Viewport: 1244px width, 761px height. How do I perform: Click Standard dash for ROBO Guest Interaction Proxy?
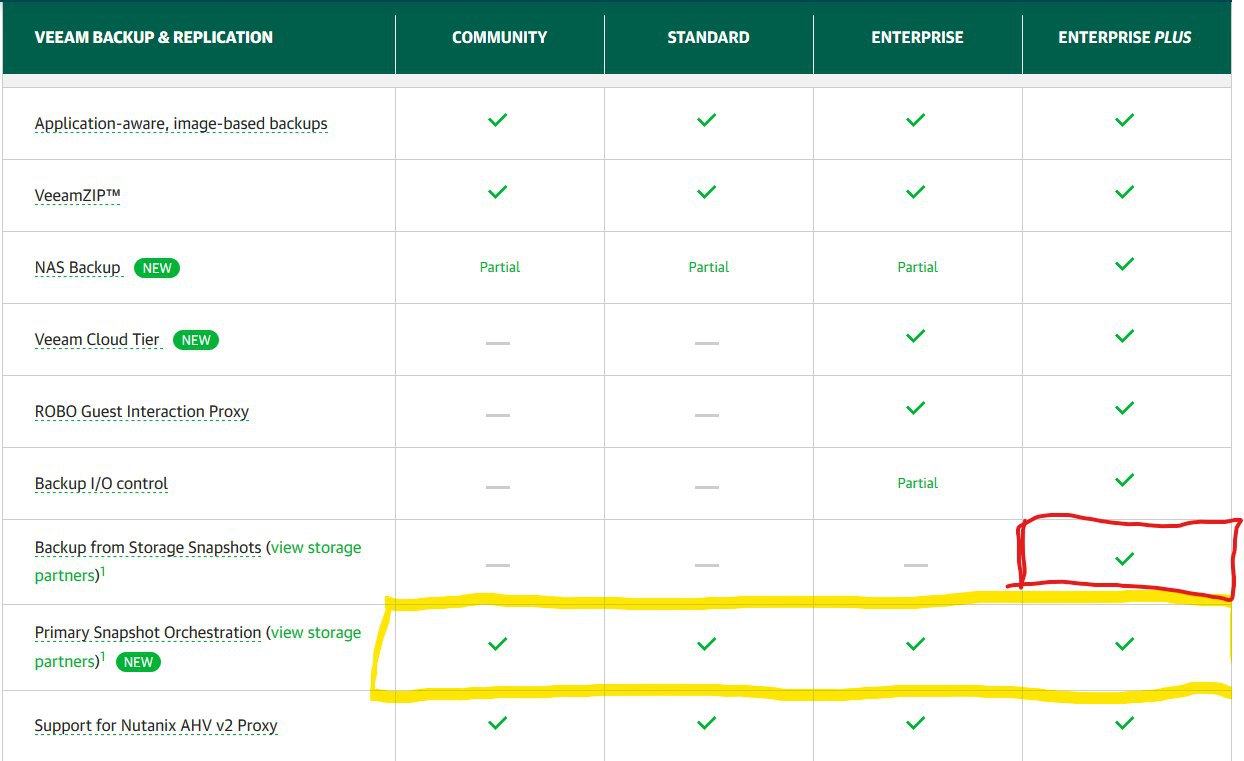tap(707, 415)
